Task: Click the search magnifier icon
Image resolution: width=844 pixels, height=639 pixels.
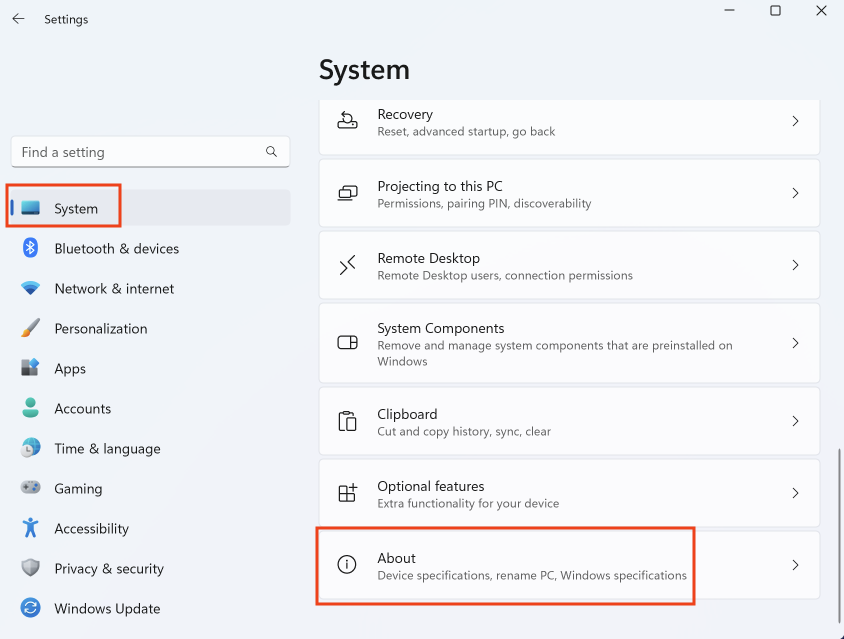Action: tap(271, 152)
